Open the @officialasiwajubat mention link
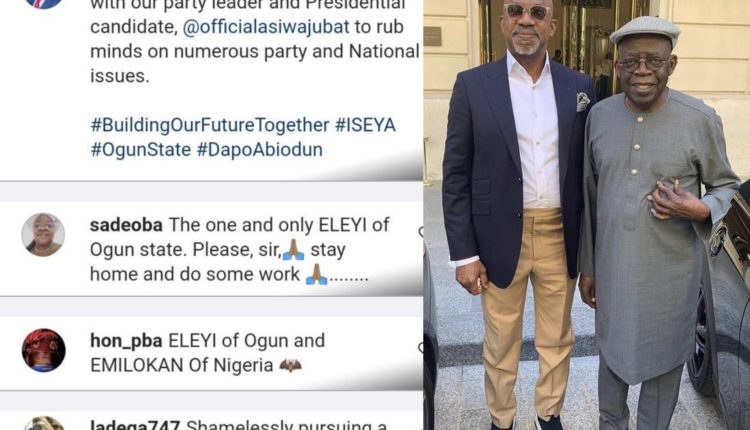The height and width of the screenshot is (430, 750). (266, 27)
